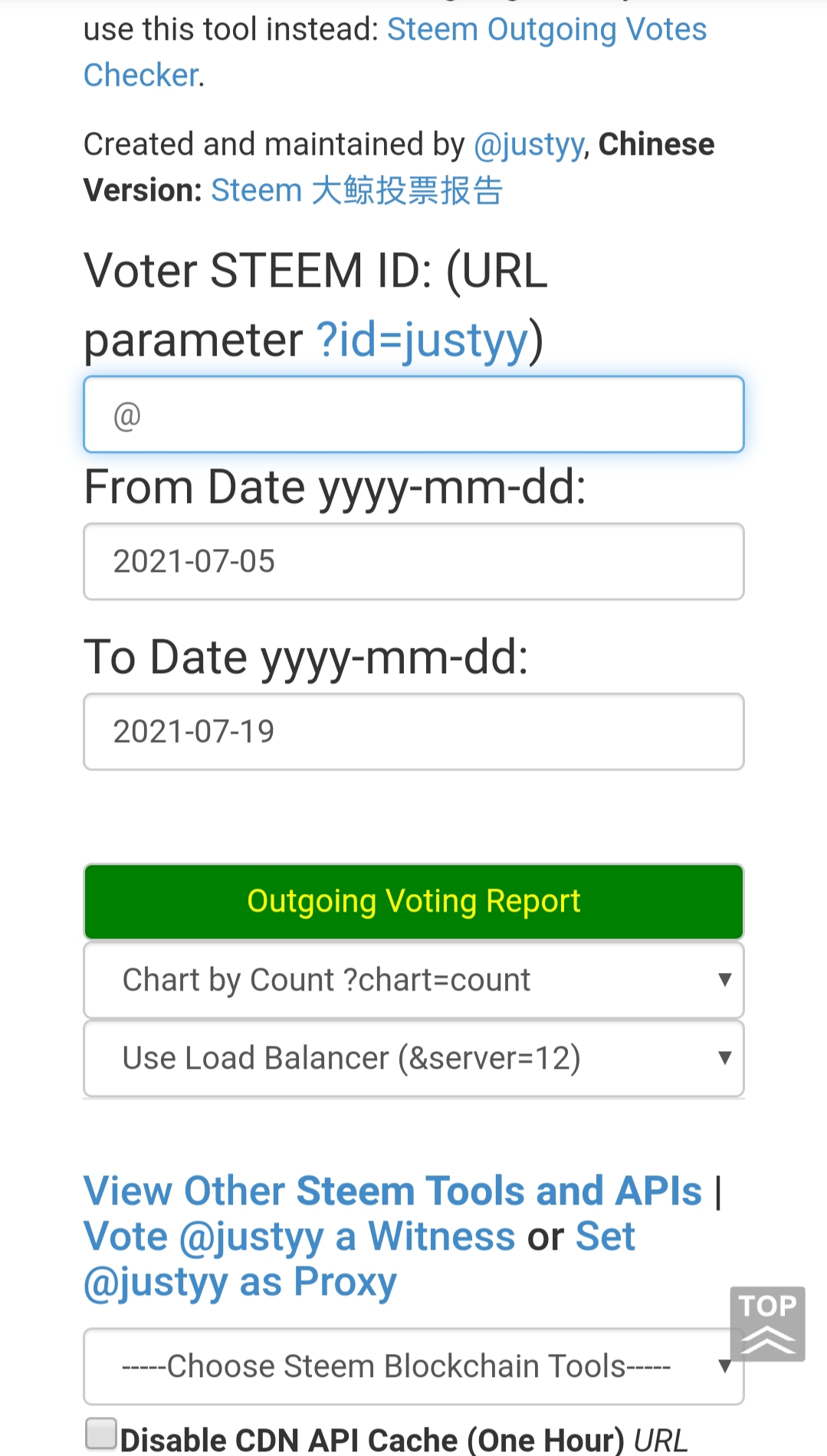Open Steem Outgoing Votes Checker link
The width and height of the screenshot is (827, 1456).
[546, 30]
